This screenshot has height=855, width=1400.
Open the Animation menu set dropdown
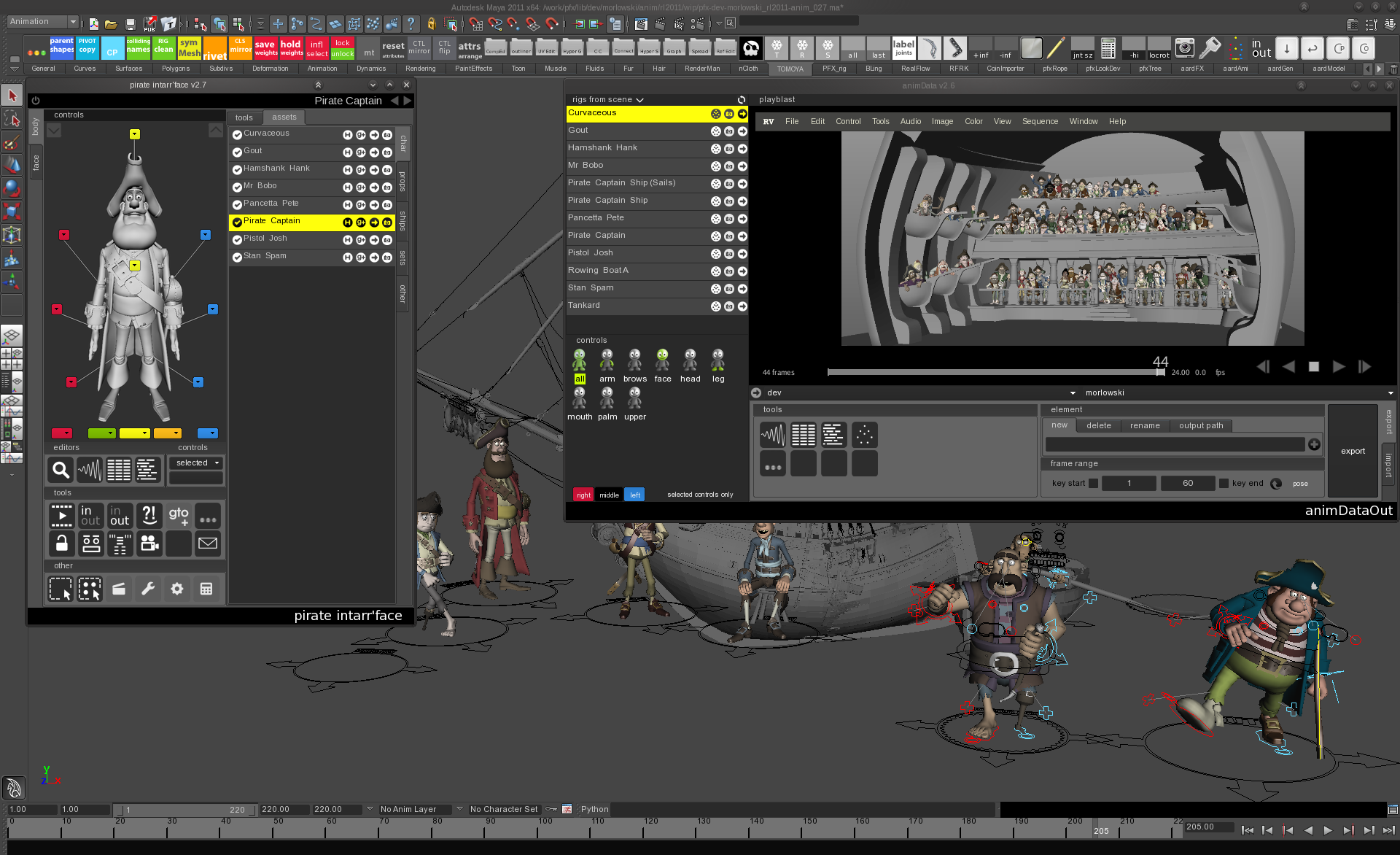coord(42,22)
